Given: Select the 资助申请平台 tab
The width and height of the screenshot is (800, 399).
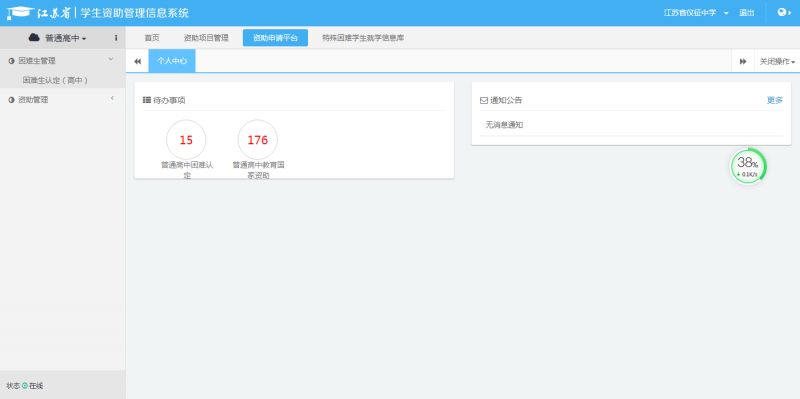Looking at the screenshot, I should click(275, 38).
